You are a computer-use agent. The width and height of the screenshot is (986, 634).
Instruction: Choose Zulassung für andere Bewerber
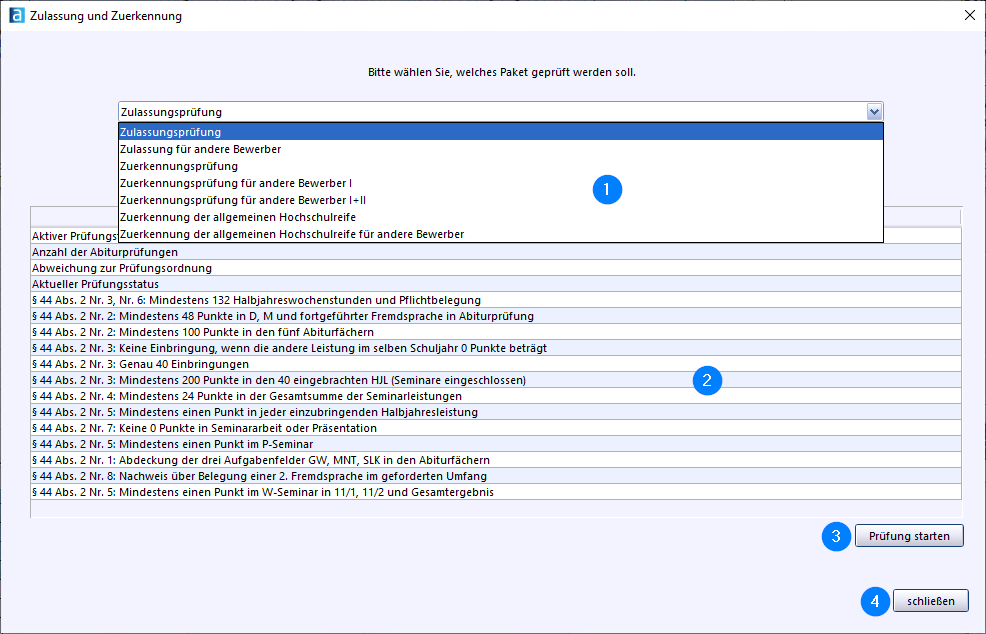point(501,149)
